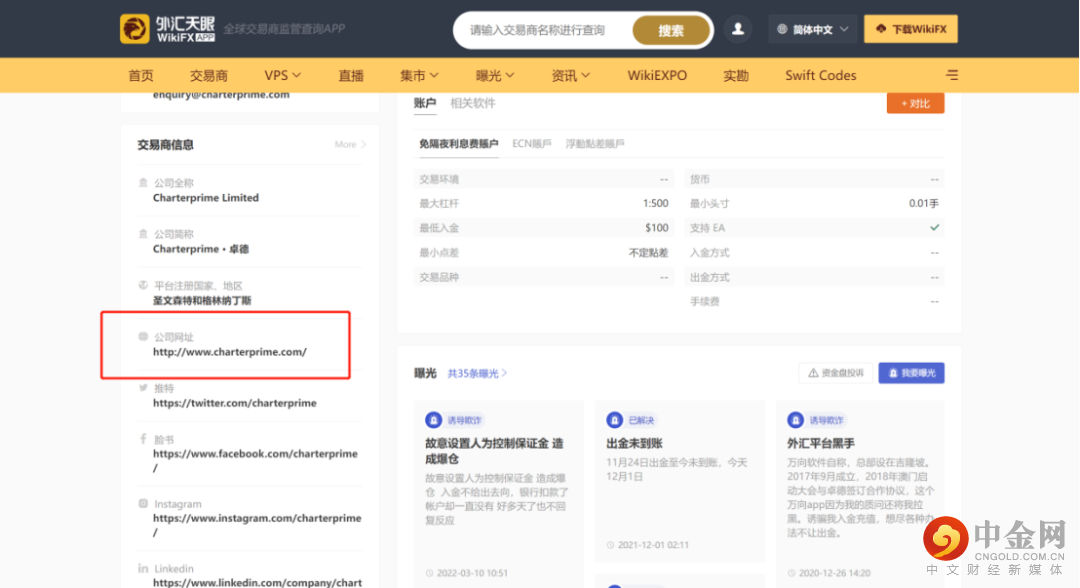Click the hamburger menu icon in navbar

(x=952, y=75)
